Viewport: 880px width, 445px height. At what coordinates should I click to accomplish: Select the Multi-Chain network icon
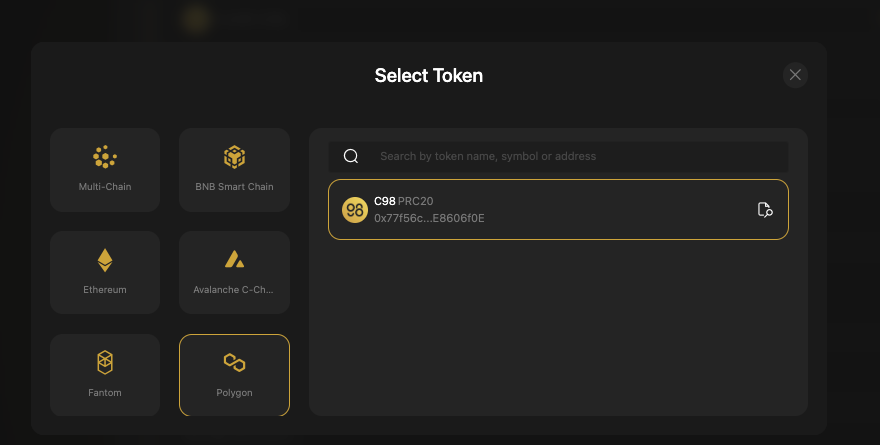click(x=105, y=157)
